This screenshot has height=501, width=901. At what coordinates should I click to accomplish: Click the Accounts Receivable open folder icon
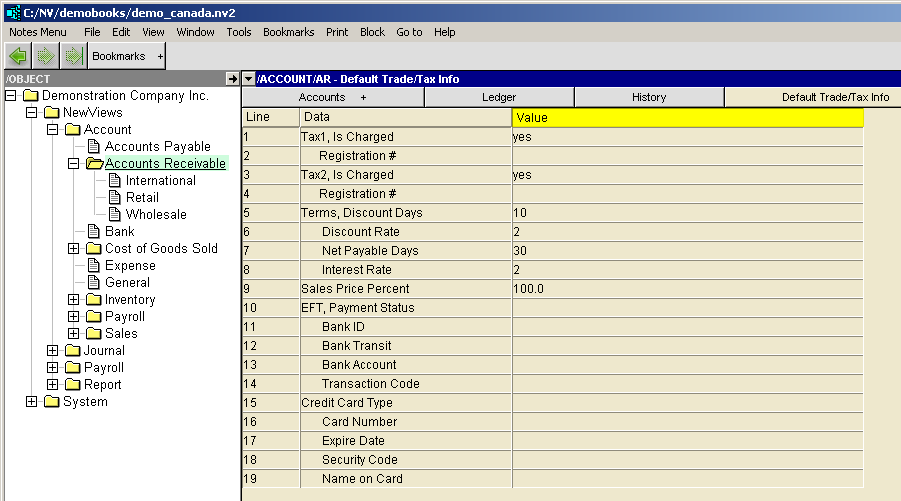coord(94,164)
